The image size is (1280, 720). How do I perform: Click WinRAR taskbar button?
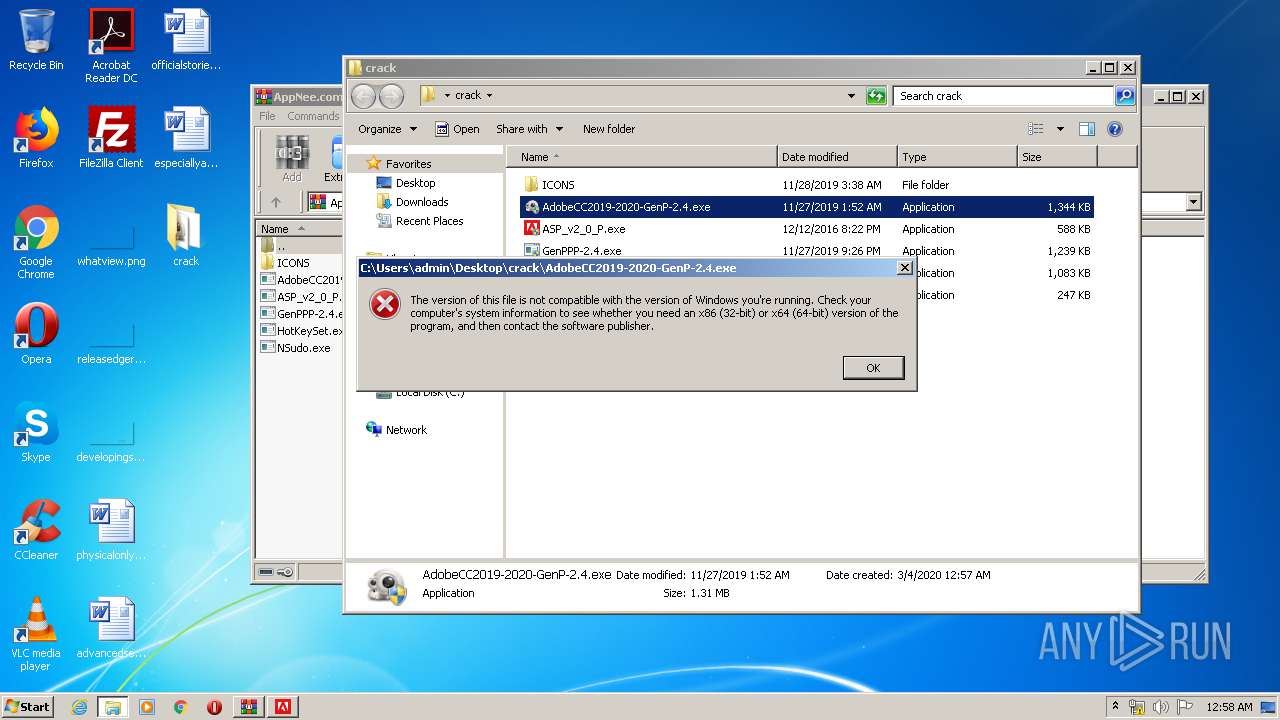pyautogui.click(x=249, y=707)
